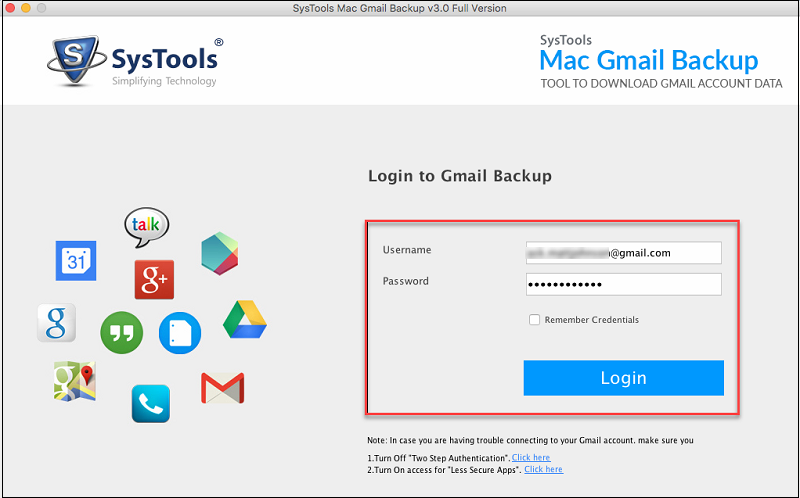Click the green Hangouts quote icon
The height and width of the screenshot is (498, 800).
click(x=121, y=333)
